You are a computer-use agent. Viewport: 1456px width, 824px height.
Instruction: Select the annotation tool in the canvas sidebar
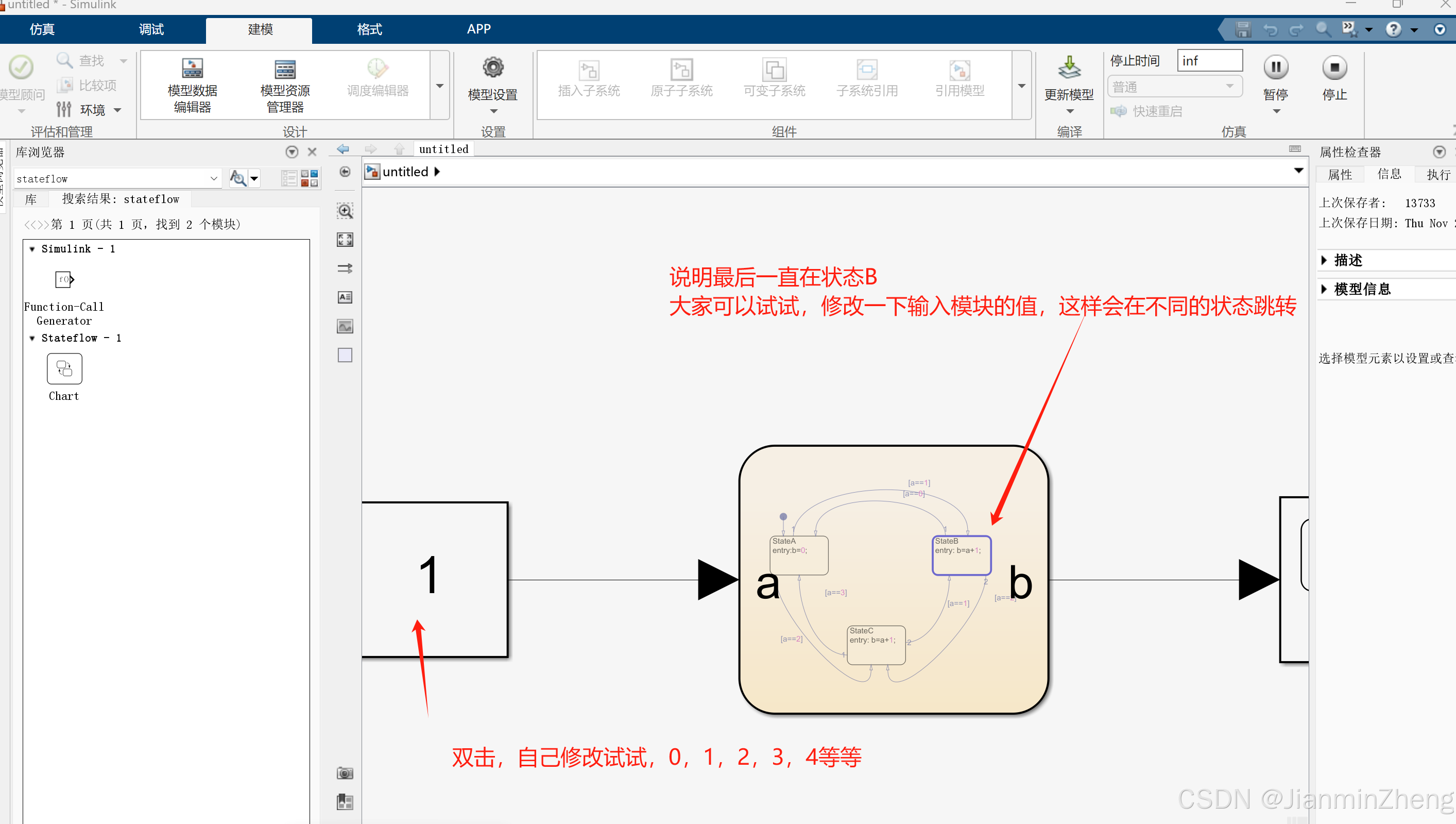point(345,296)
